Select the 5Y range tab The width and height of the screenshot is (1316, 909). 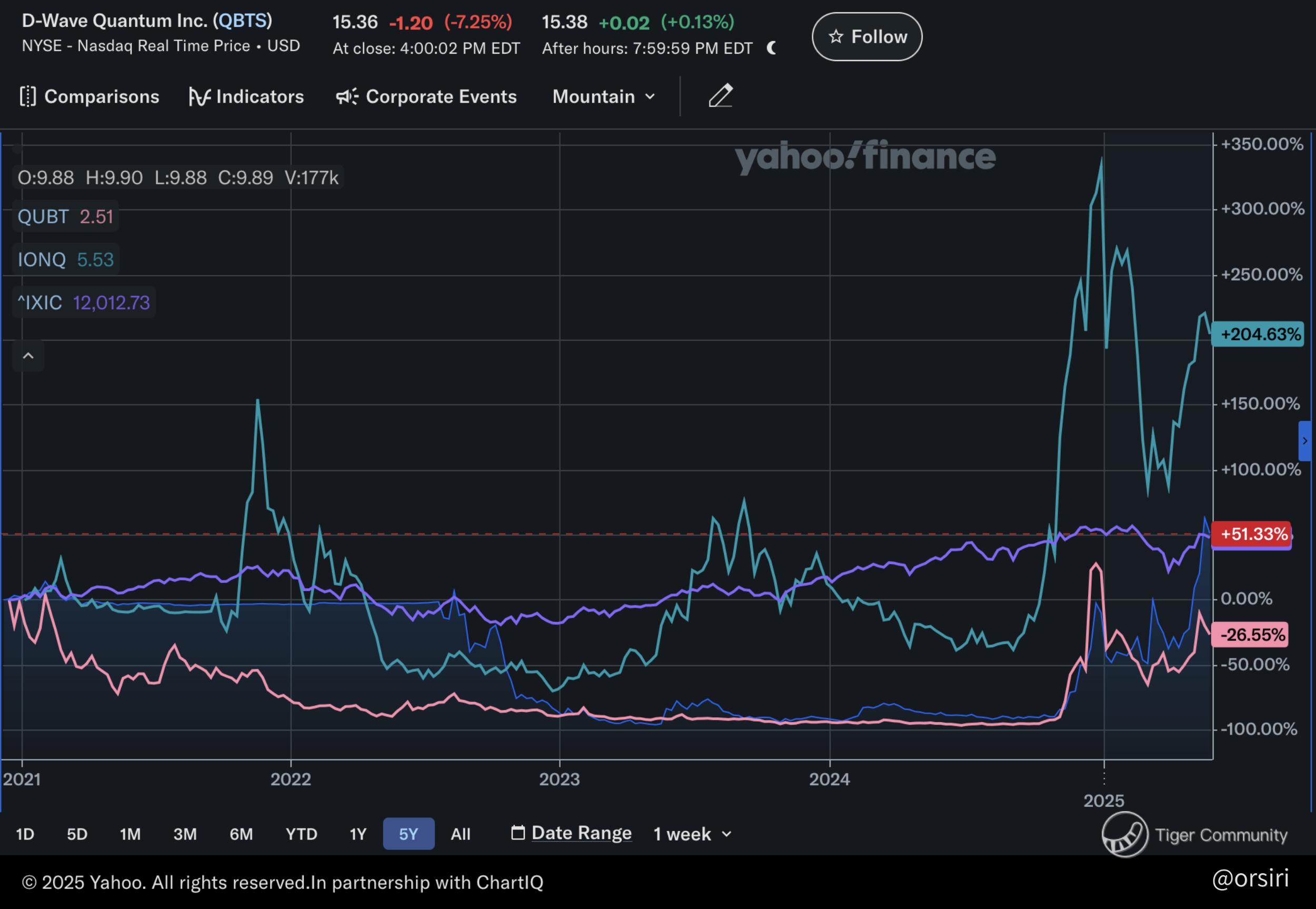(408, 834)
